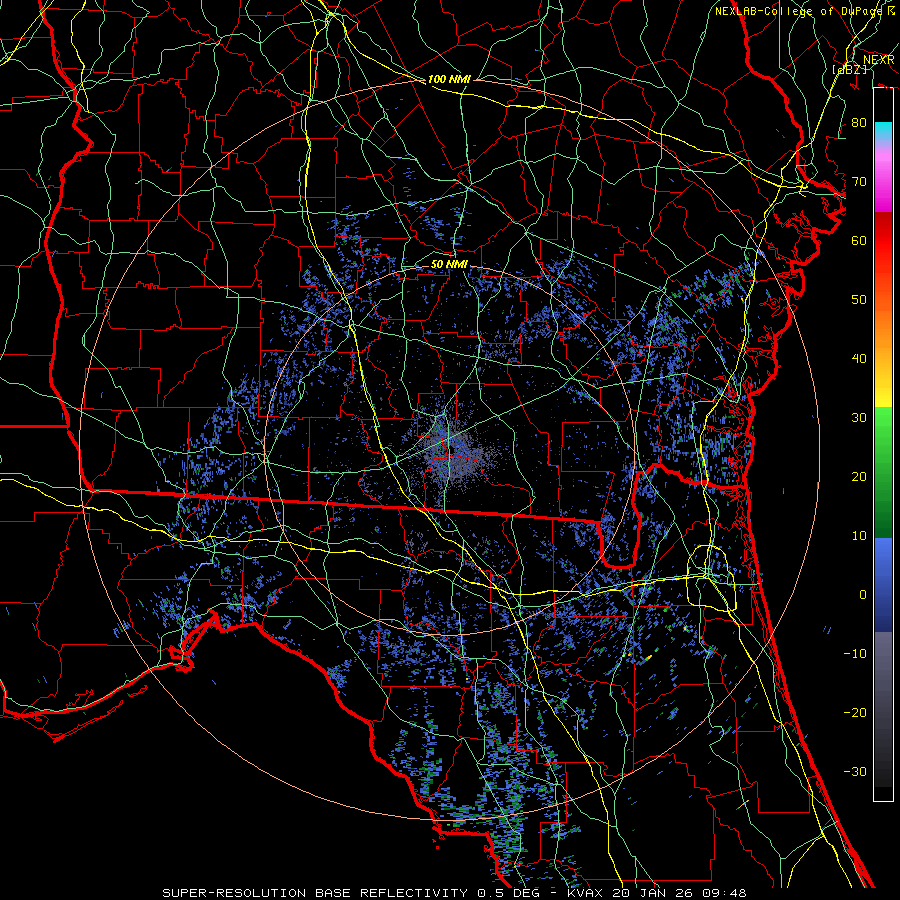Click the 60 dBZ value on the scale
This screenshot has height=900, width=900.
(859, 240)
